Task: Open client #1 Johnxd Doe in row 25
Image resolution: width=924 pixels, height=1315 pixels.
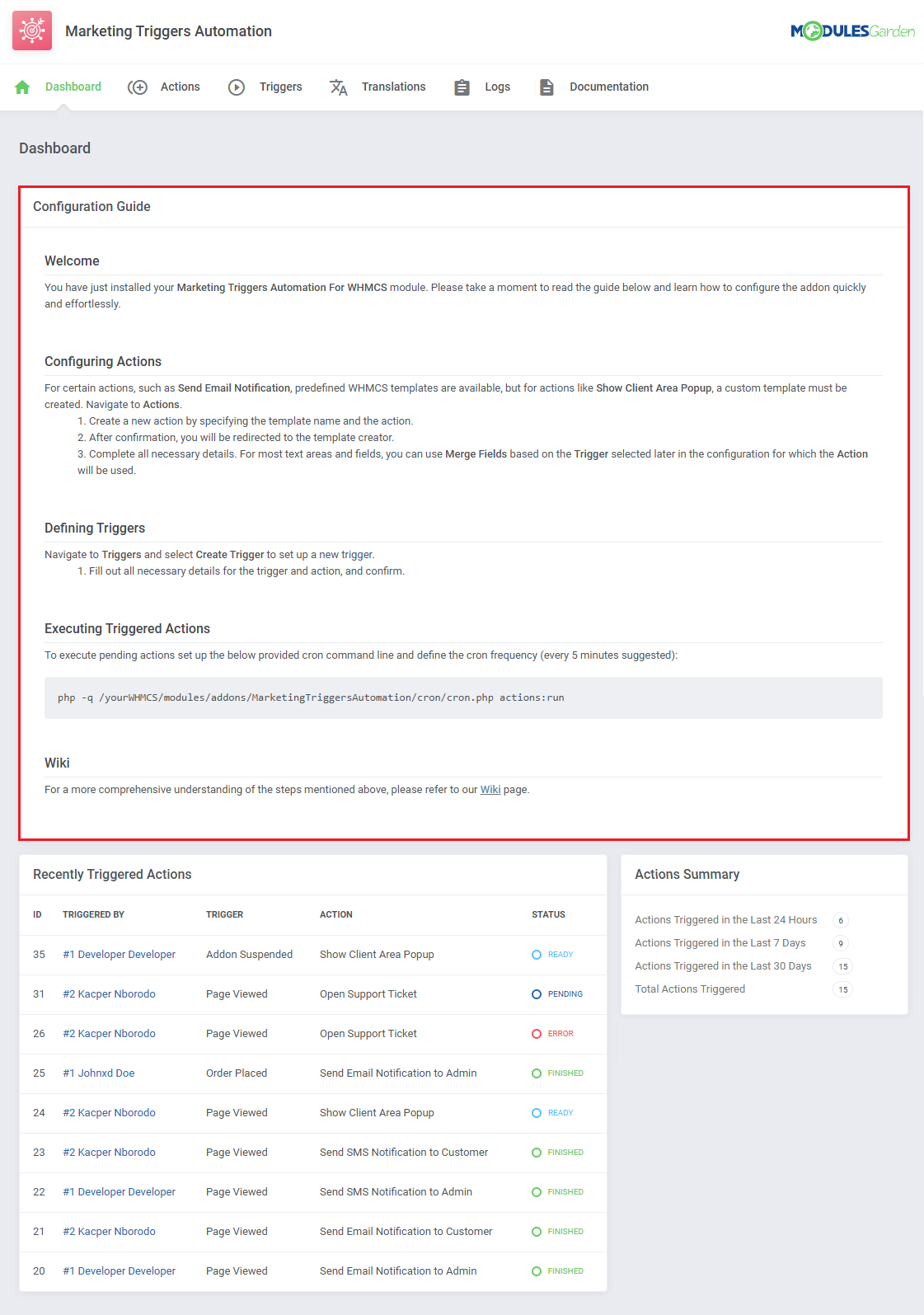Action: [x=98, y=1073]
